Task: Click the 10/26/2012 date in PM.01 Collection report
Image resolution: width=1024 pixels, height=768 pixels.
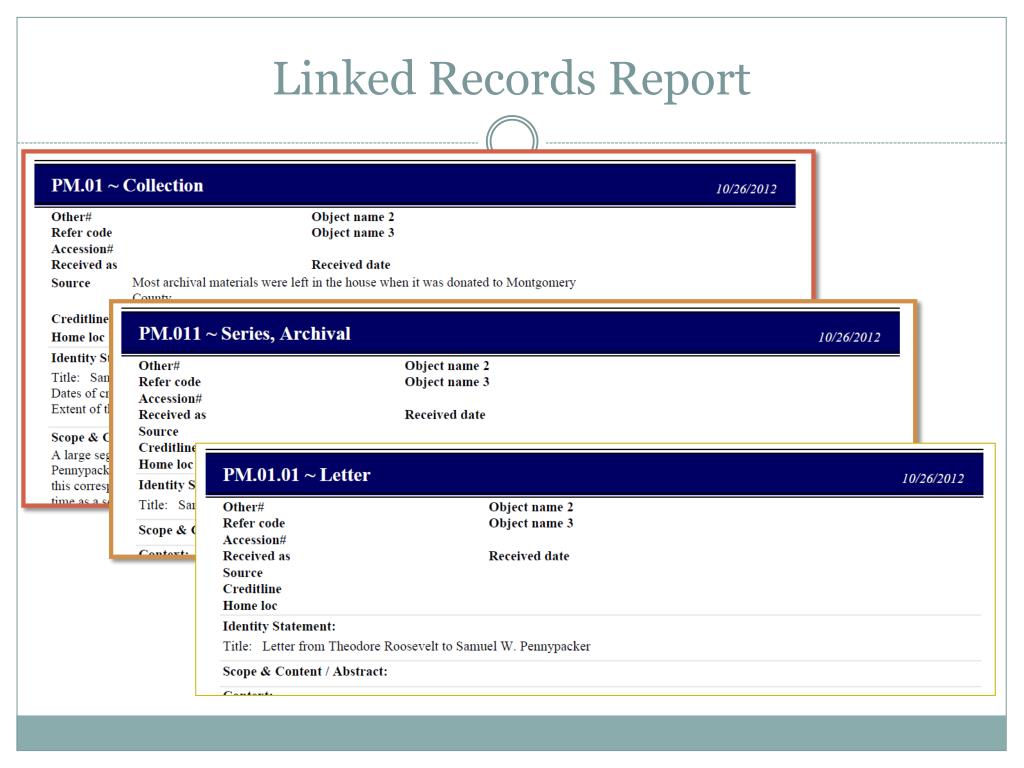Action: 746,189
